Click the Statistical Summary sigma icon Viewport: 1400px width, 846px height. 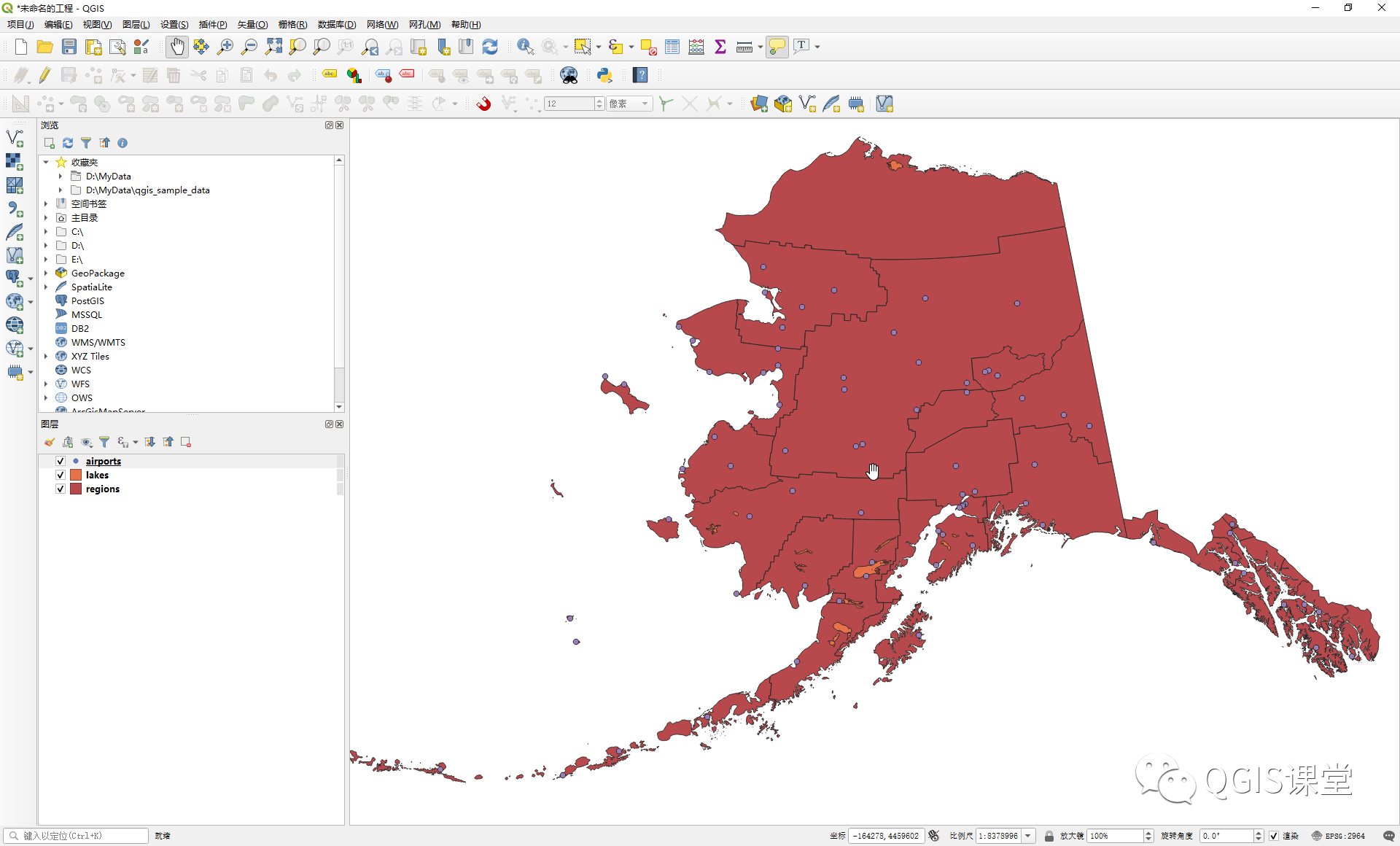(720, 47)
